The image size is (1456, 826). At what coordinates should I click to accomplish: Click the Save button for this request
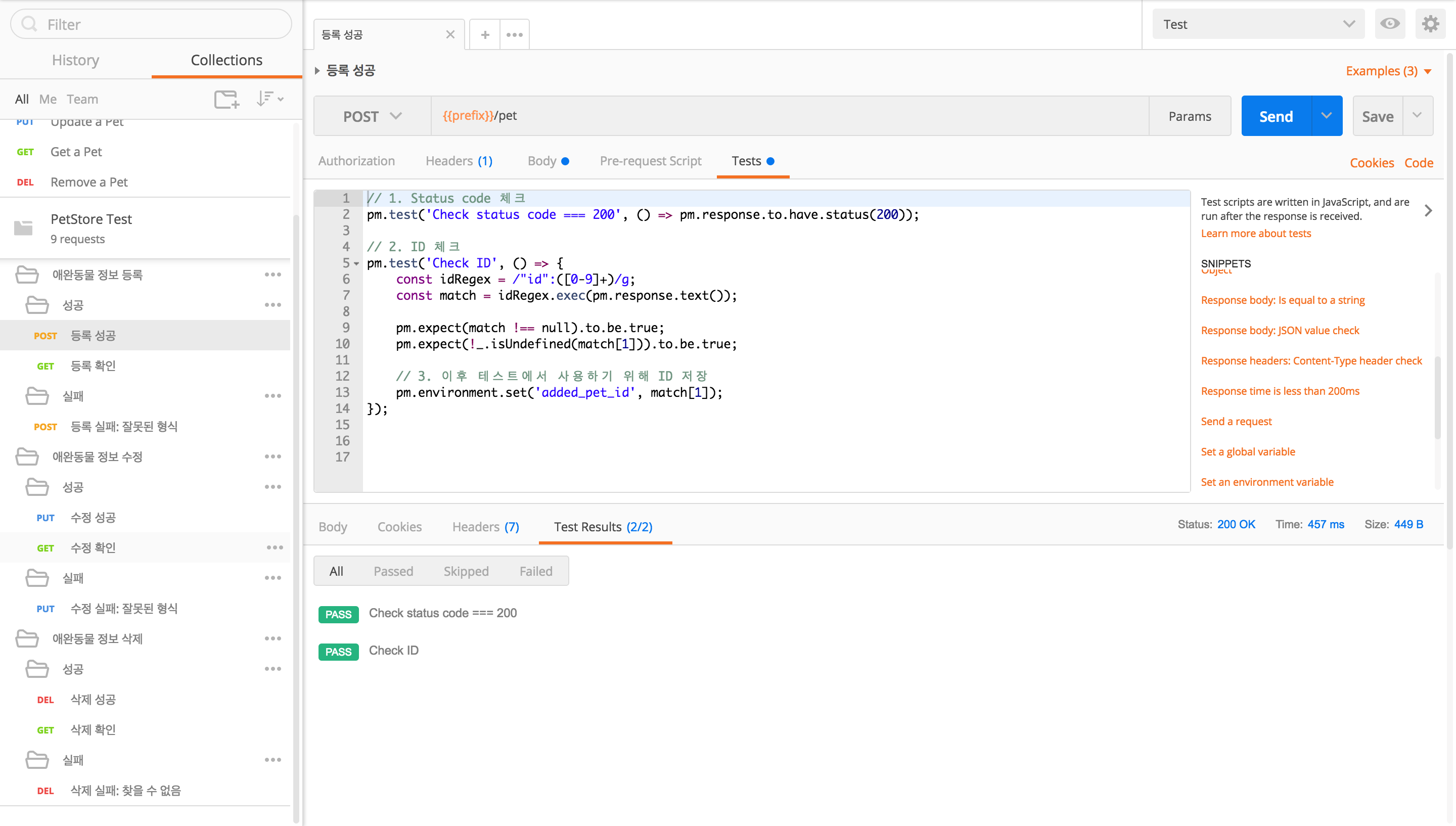point(1379,115)
